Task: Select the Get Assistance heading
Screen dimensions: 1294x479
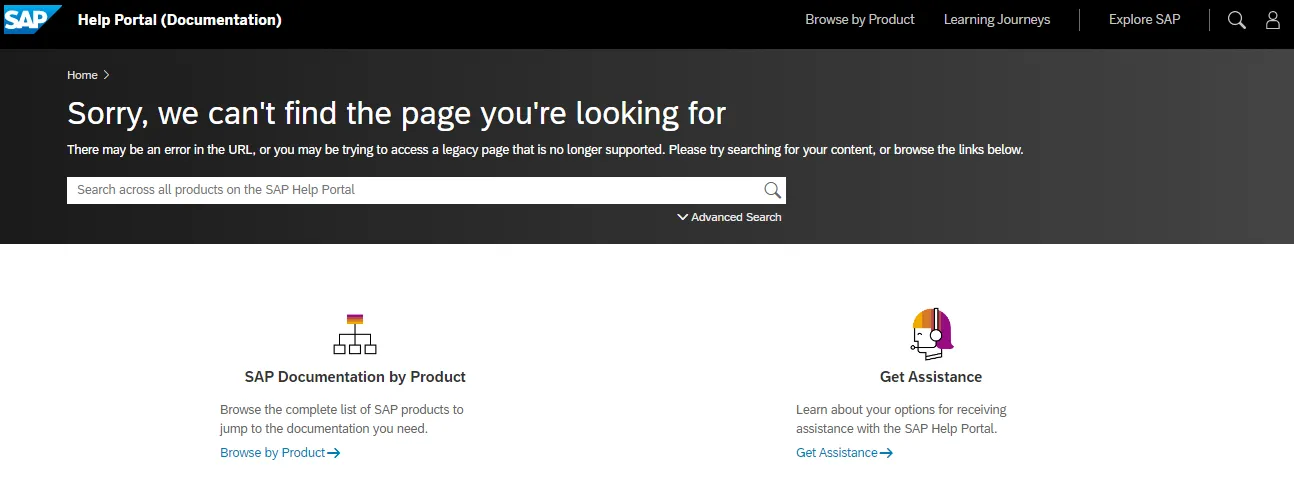Action: [x=930, y=377]
